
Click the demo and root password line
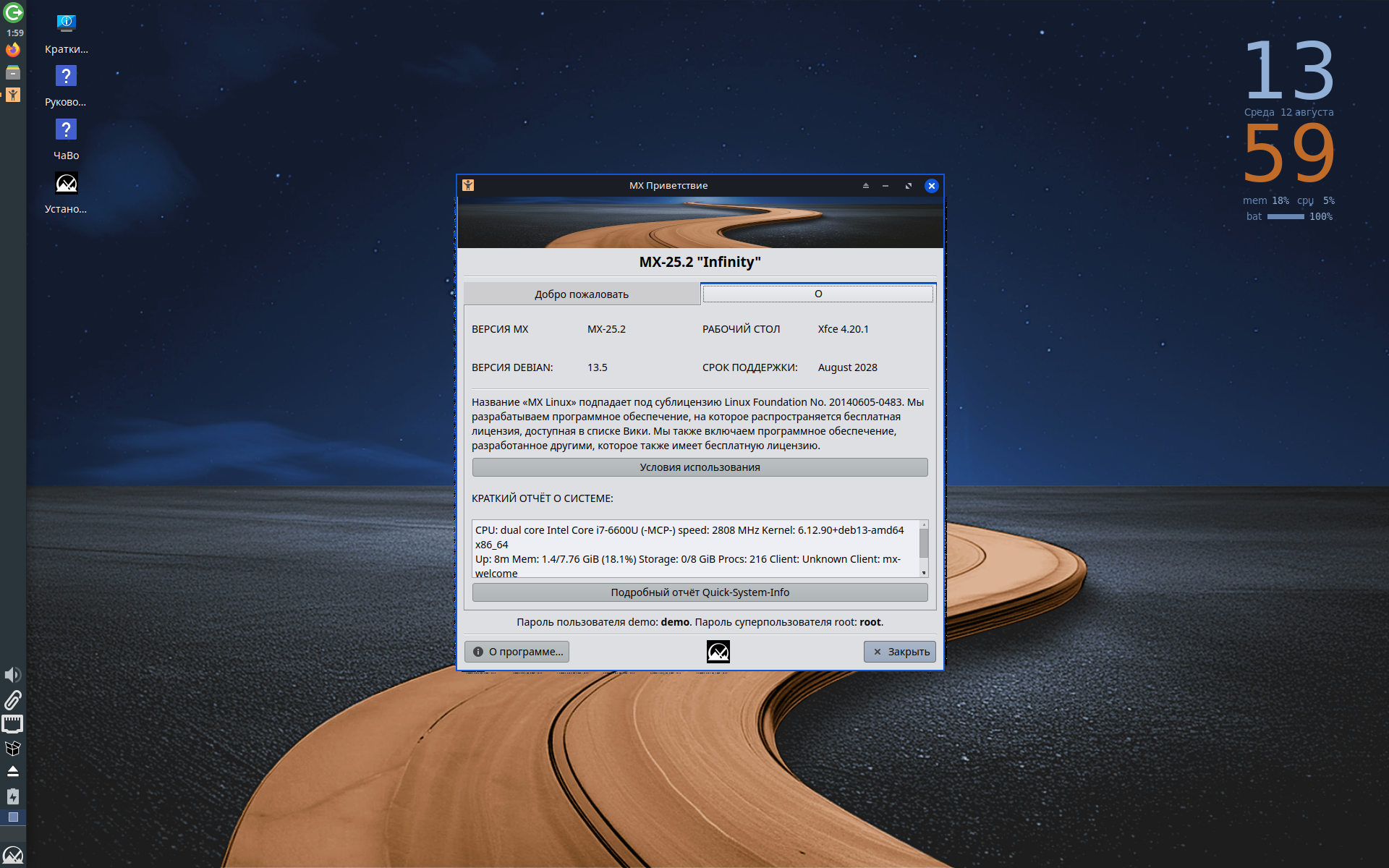(x=700, y=622)
